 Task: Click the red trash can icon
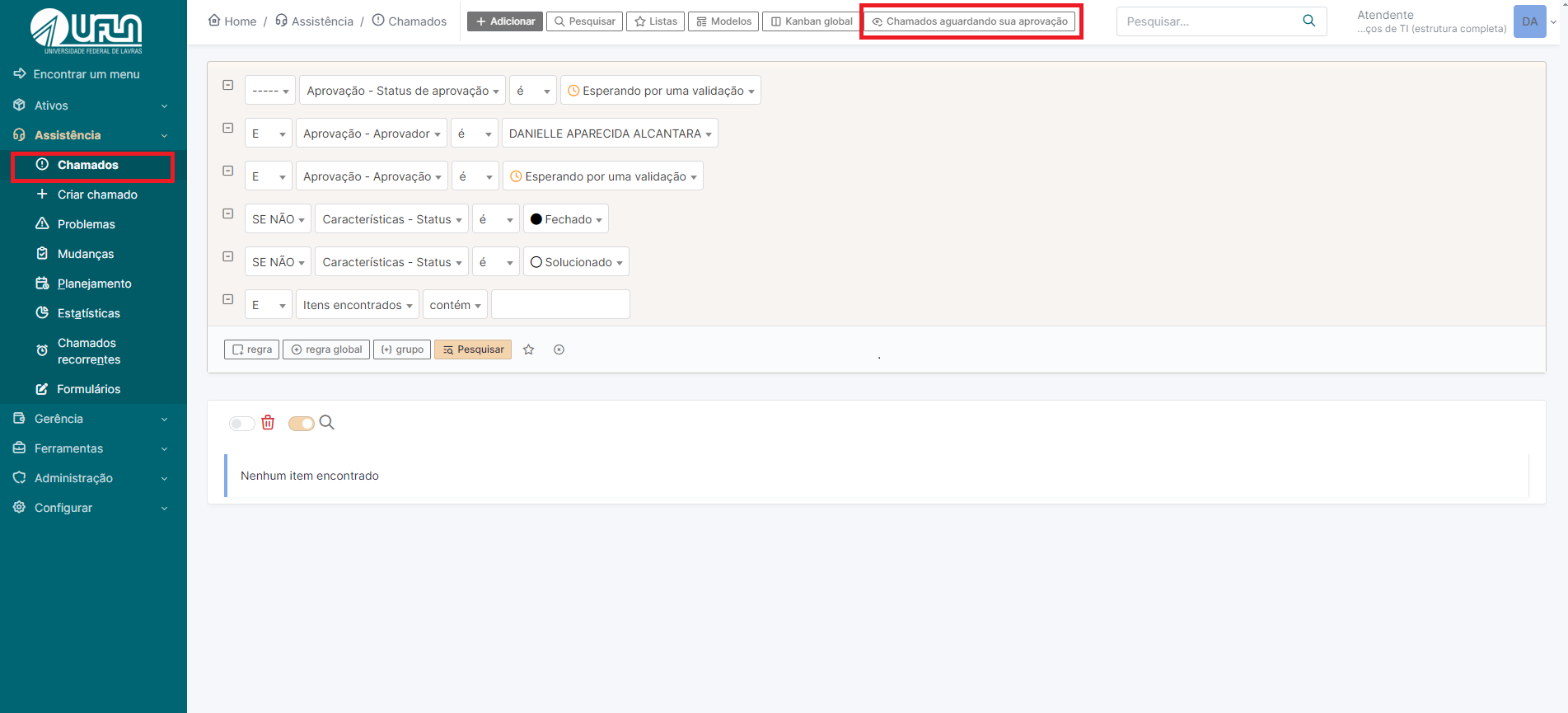(x=268, y=423)
